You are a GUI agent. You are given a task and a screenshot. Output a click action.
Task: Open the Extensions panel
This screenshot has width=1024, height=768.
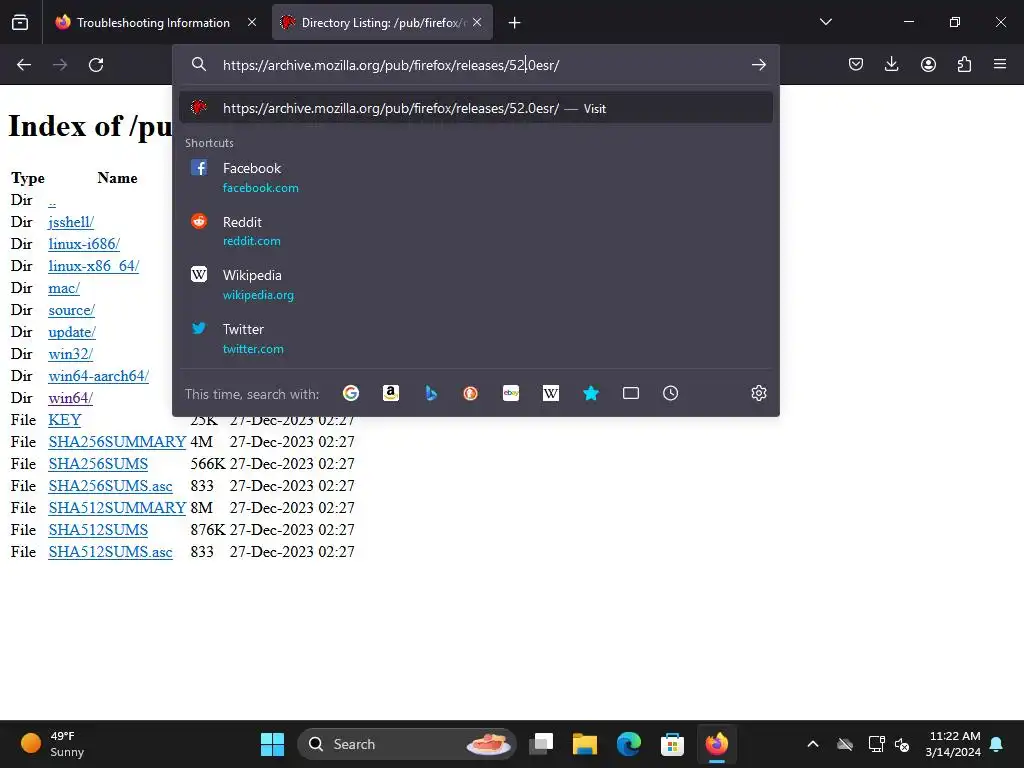tap(964, 64)
